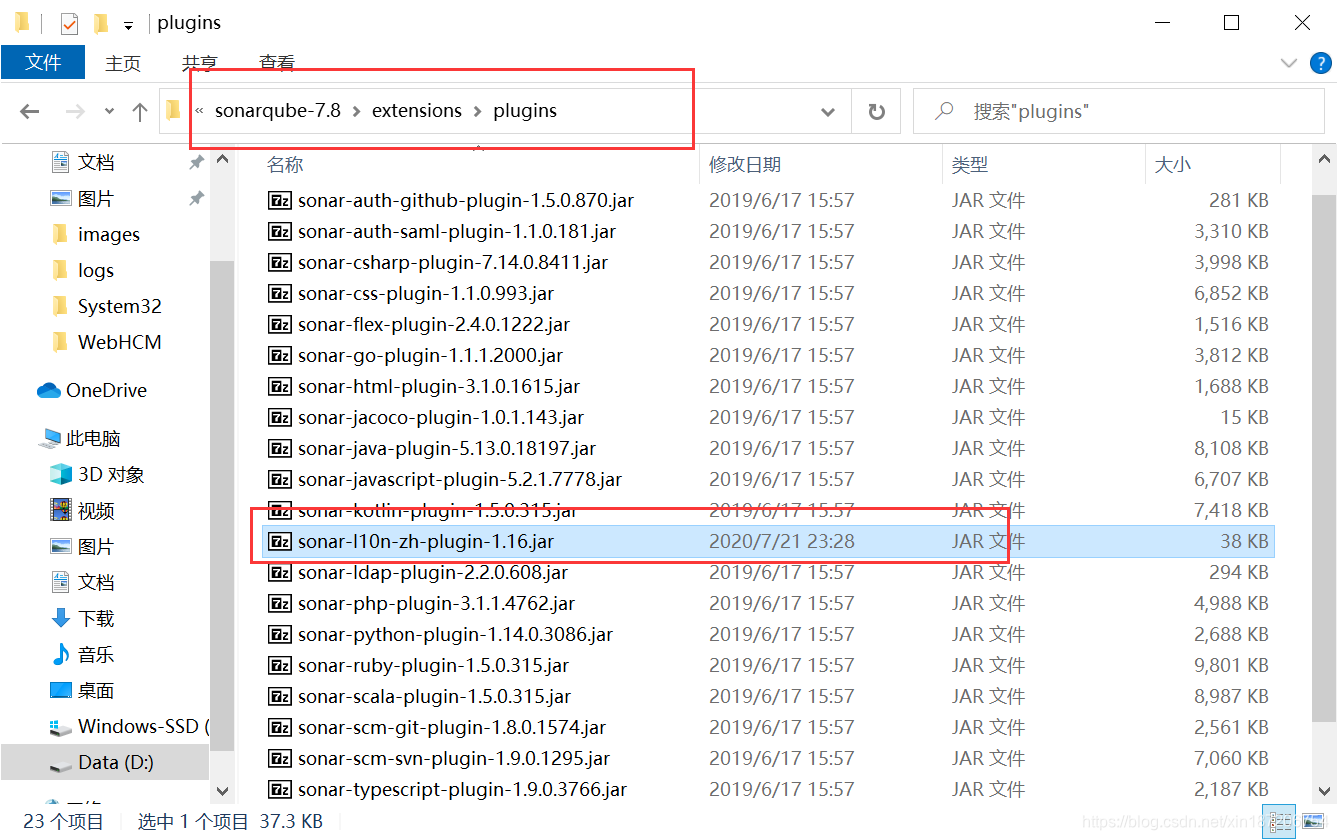The image size is (1338, 840).
Task: Click icon of sonar-auth-github-plugin-1.5.0.870.jar
Action: [280, 200]
